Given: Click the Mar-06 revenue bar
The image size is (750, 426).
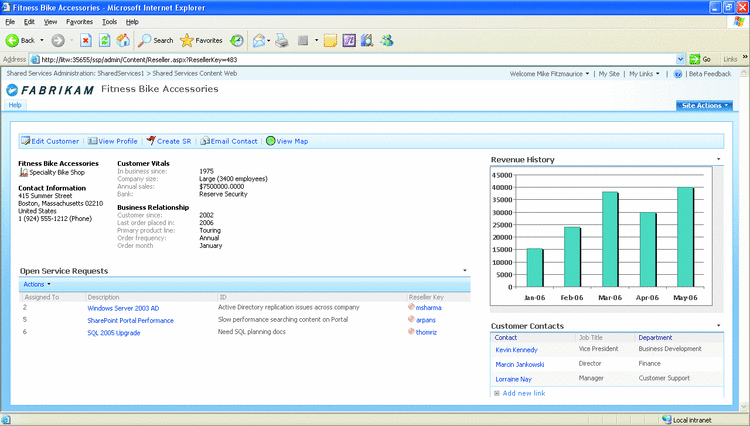Looking at the screenshot, I should (610, 239).
